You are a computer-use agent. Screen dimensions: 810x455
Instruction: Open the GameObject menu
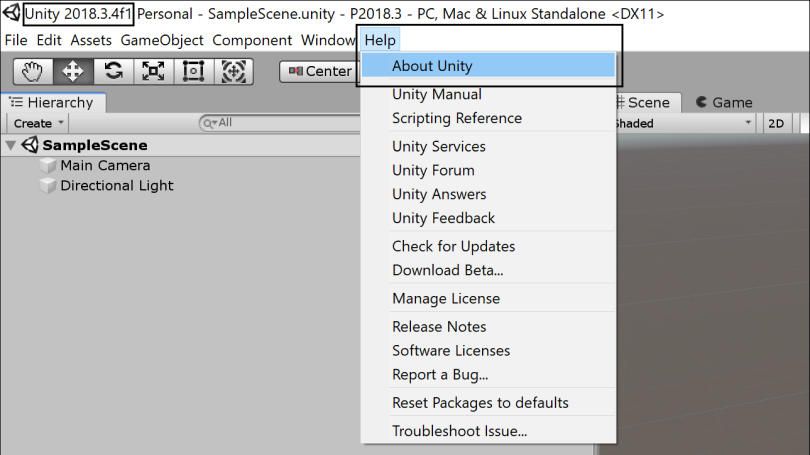tap(162, 40)
